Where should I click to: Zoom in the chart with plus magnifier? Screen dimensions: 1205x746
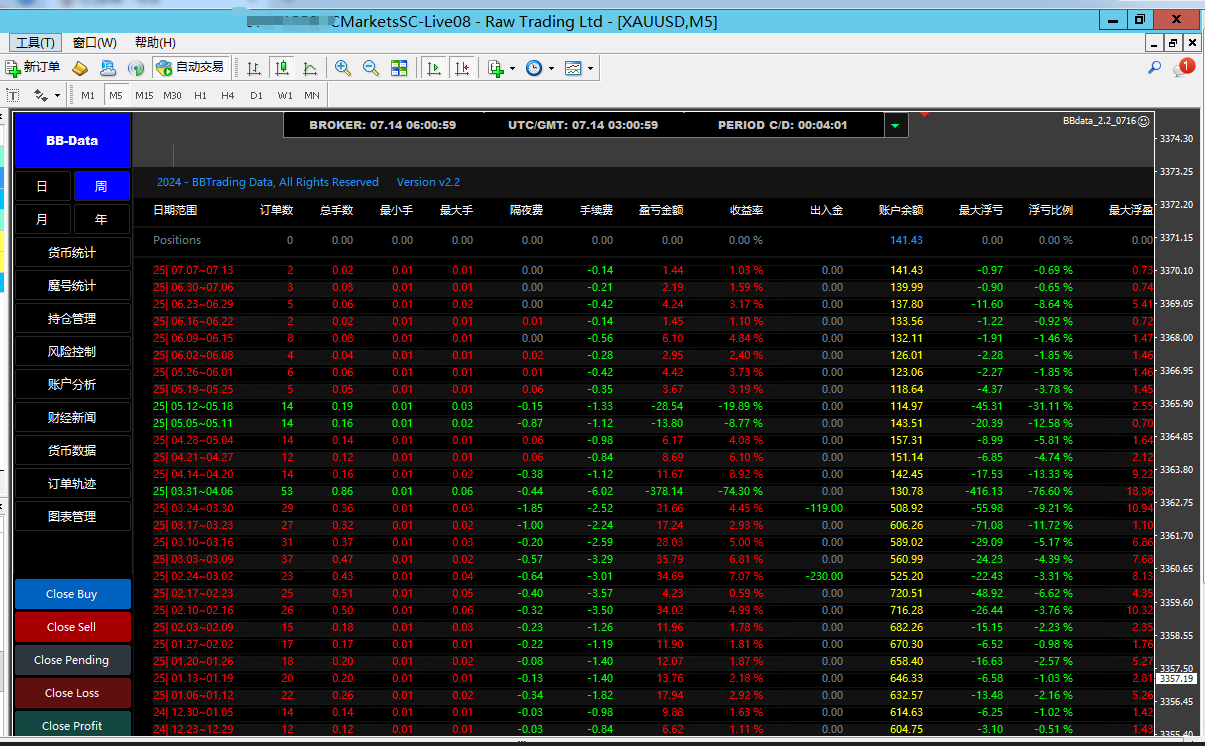pyautogui.click(x=343, y=68)
